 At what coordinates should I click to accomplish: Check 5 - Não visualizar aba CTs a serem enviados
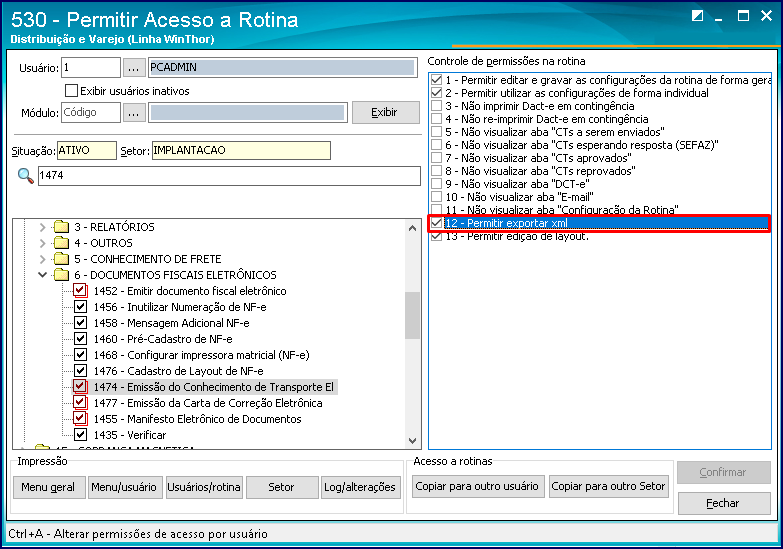coord(437,132)
